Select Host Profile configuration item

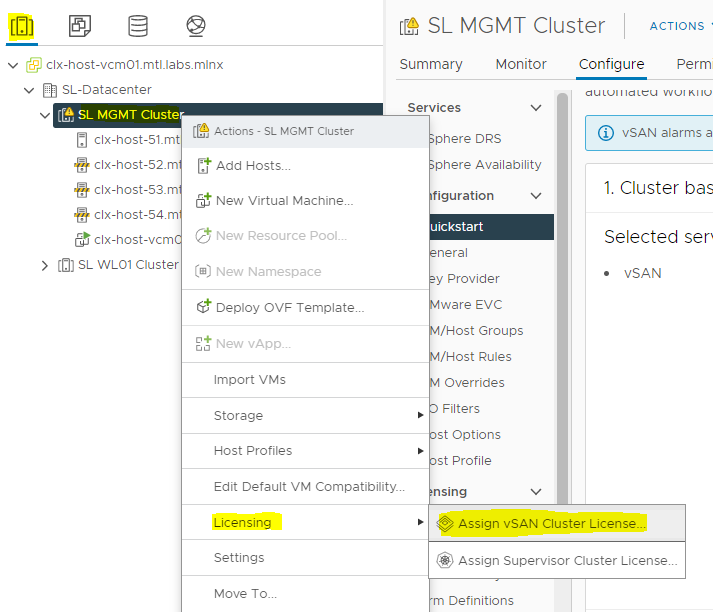[x=461, y=461]
